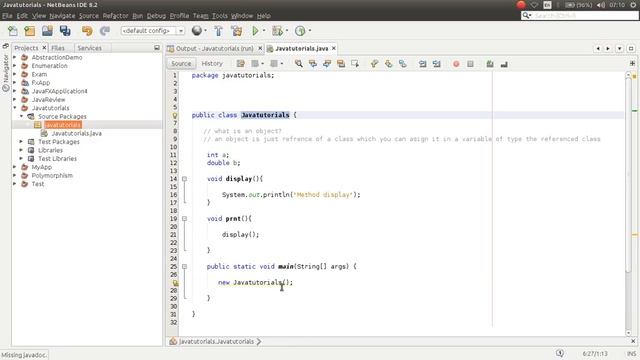Click the Redo arrow icon
Screen dimensions: 640x360
pyautogui.click(x=104, y=31)
